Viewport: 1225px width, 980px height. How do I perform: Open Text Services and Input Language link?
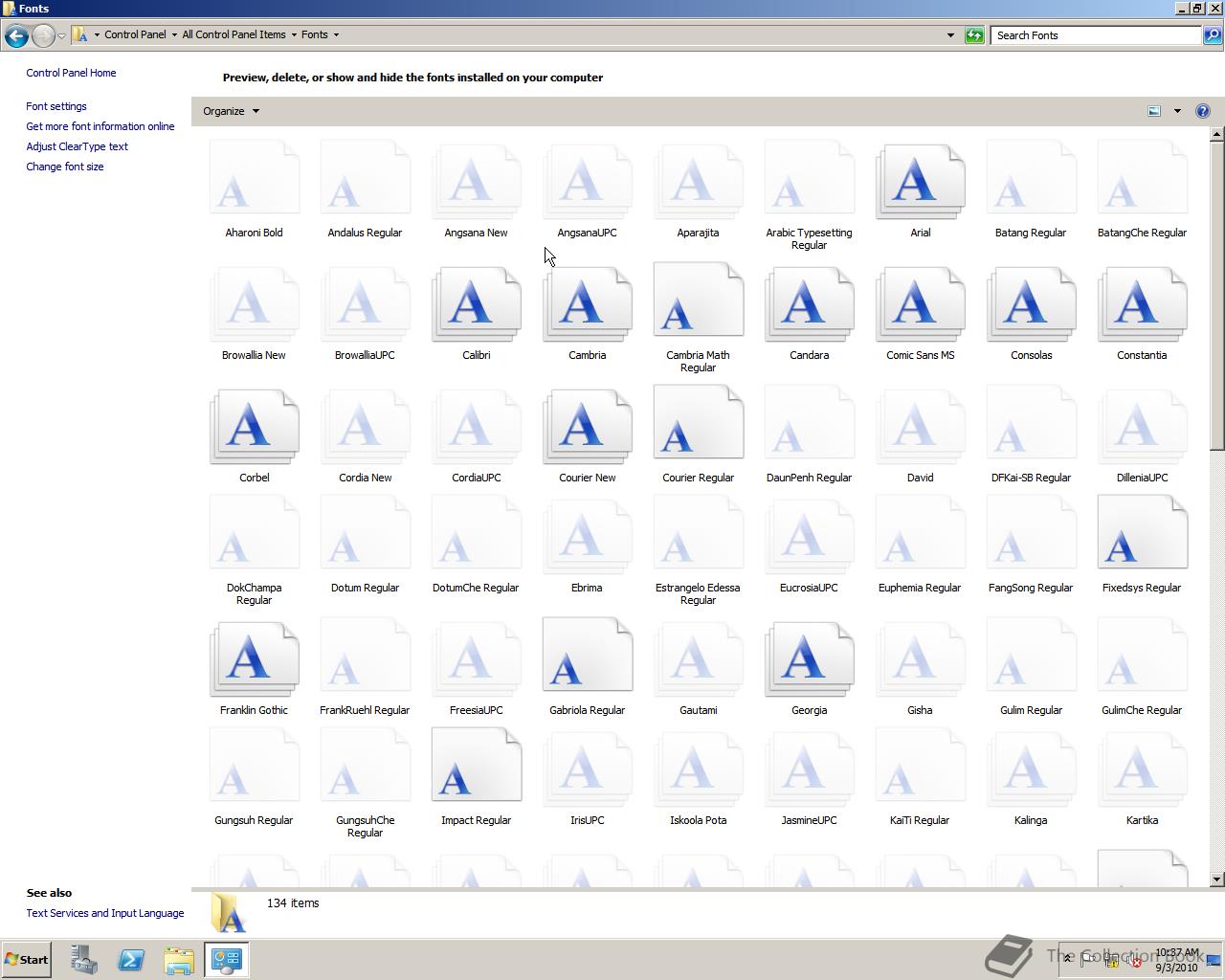105,913
